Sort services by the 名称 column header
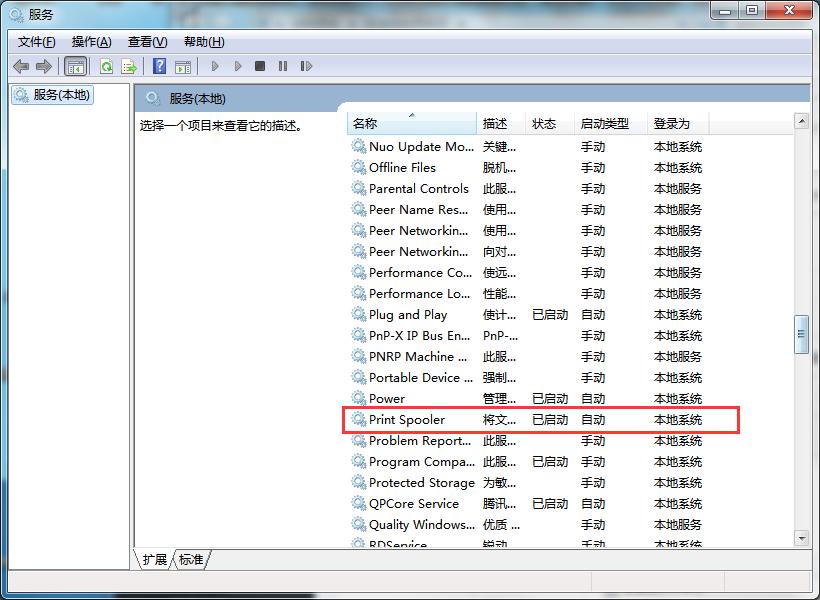 pos(400,121)
